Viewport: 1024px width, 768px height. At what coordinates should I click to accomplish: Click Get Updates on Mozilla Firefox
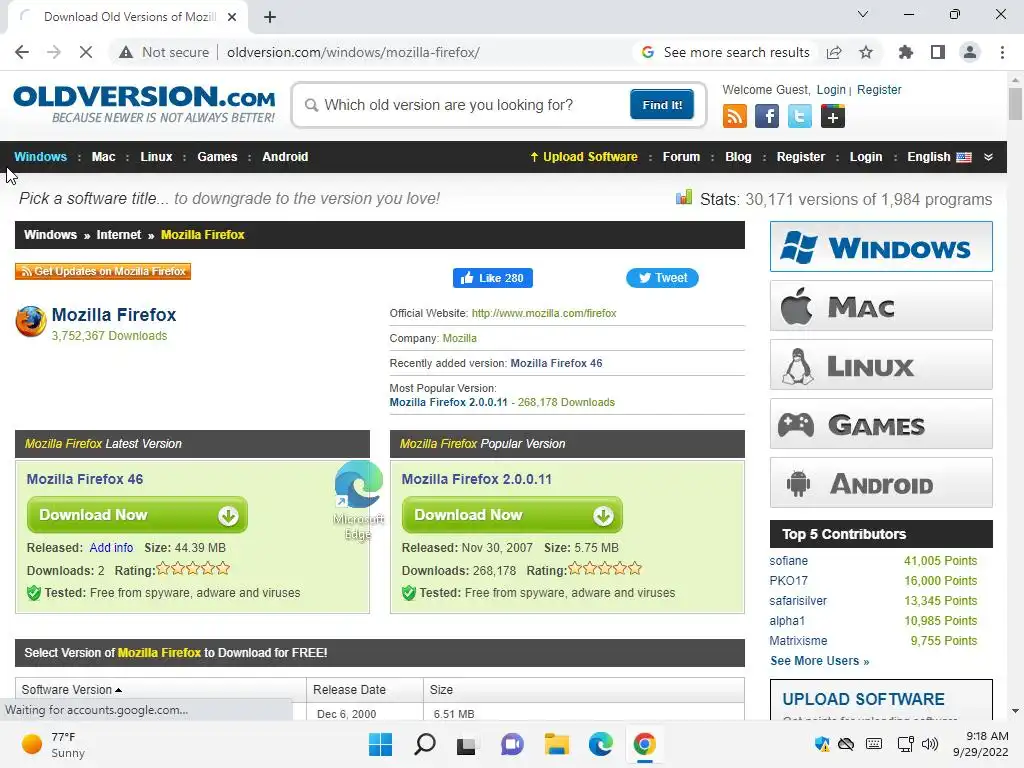pos(103,271)
